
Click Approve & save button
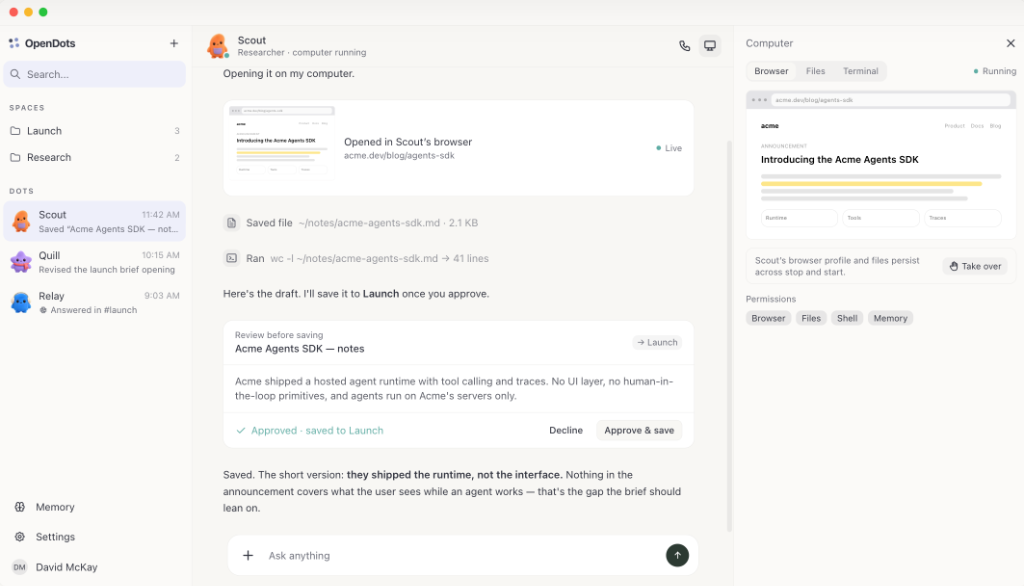tap(639, 431)
